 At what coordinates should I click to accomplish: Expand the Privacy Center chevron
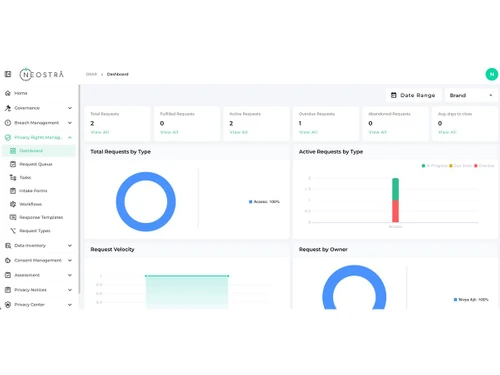[70, 304]
